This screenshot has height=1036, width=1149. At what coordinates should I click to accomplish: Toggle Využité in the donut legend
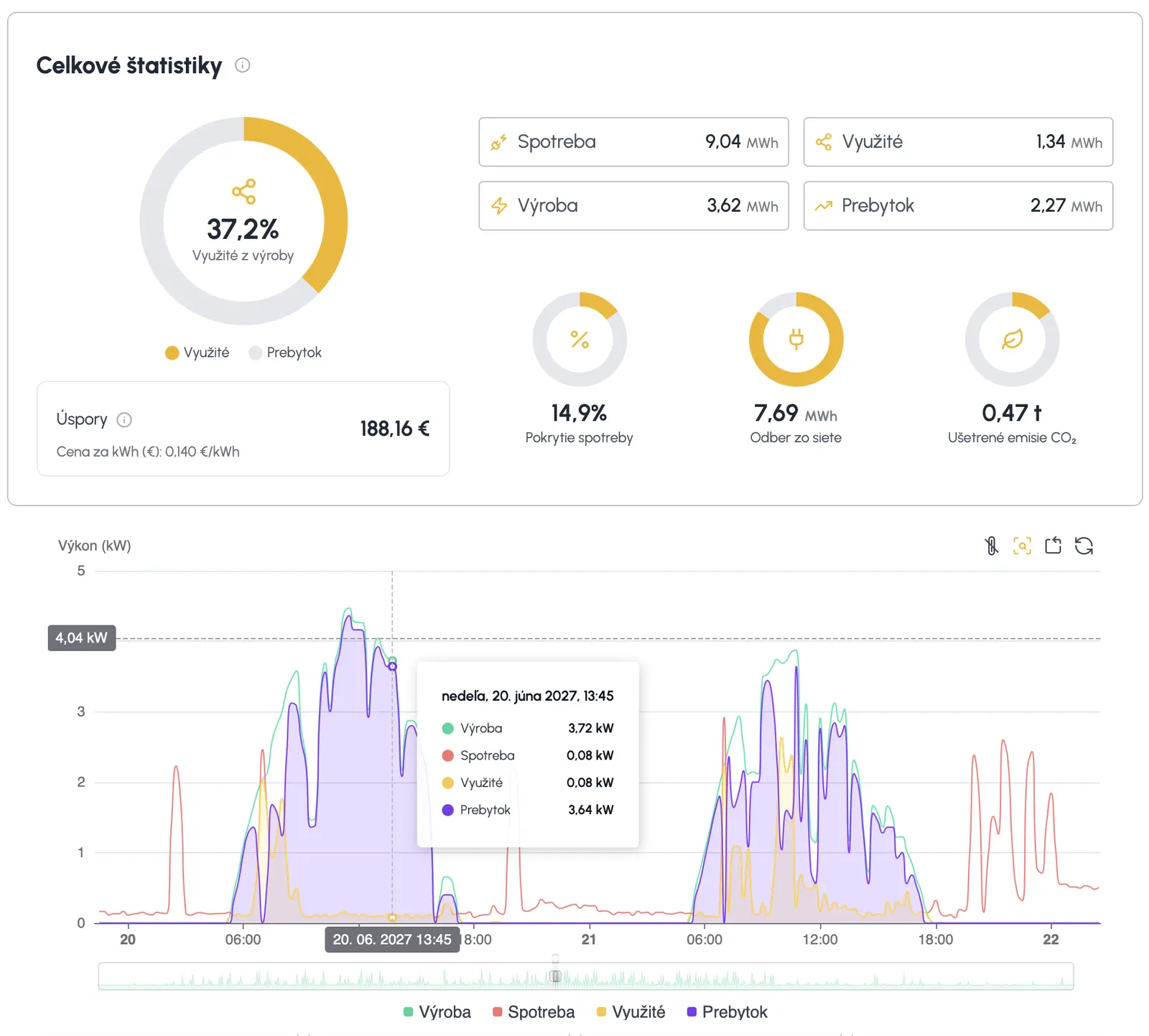(197, 353)
